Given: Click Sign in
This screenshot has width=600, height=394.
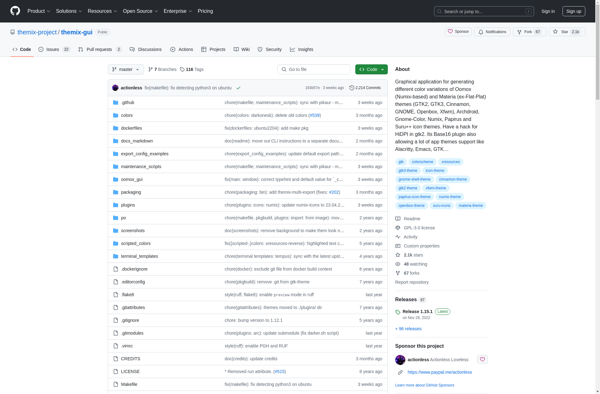Looking at the screenshot, I should pos(548,11).
